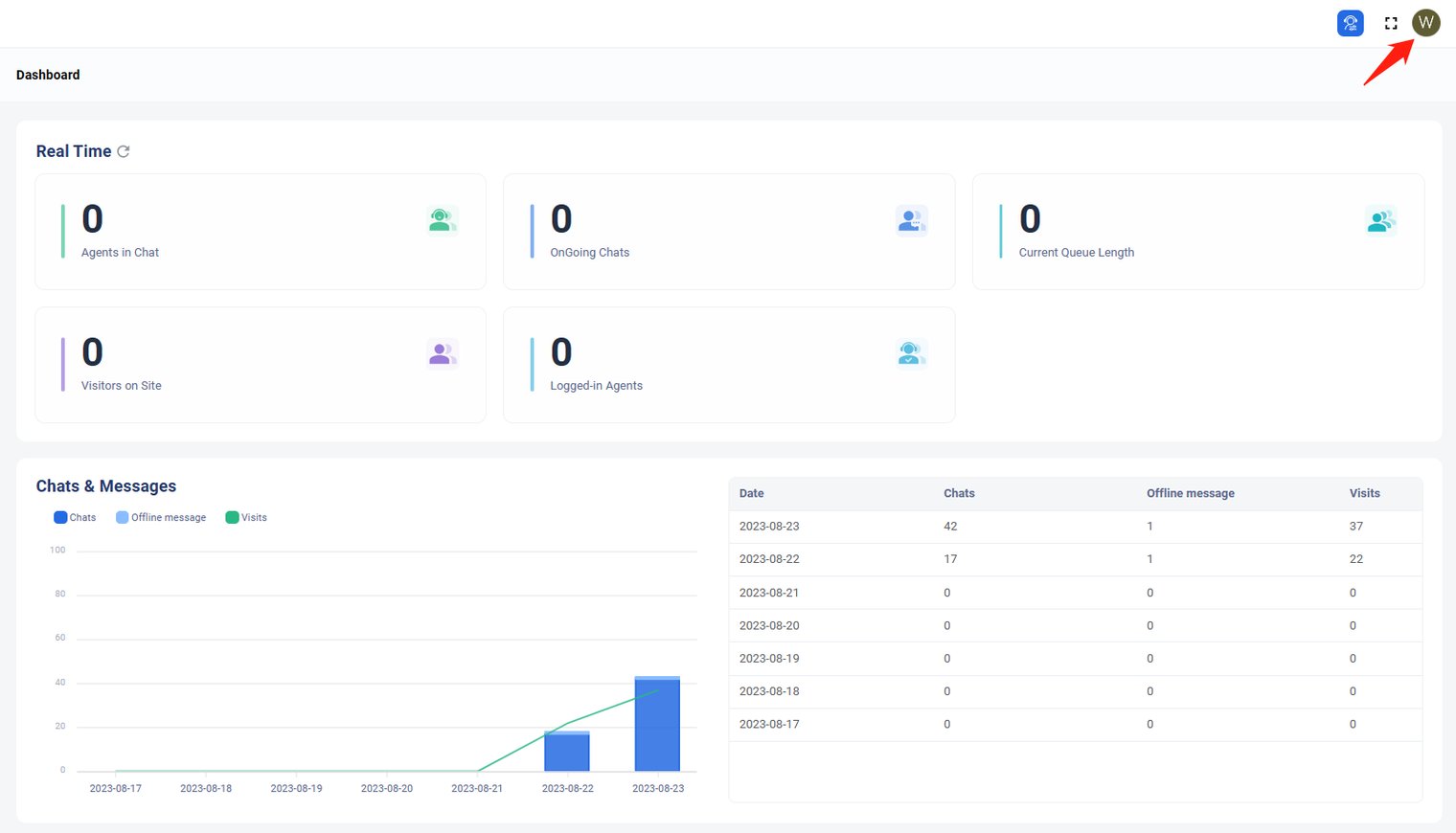Click the Current Queue Length icon
Image resolution: width=1456 pixels, height=833 pixels.
[1380, 221]
